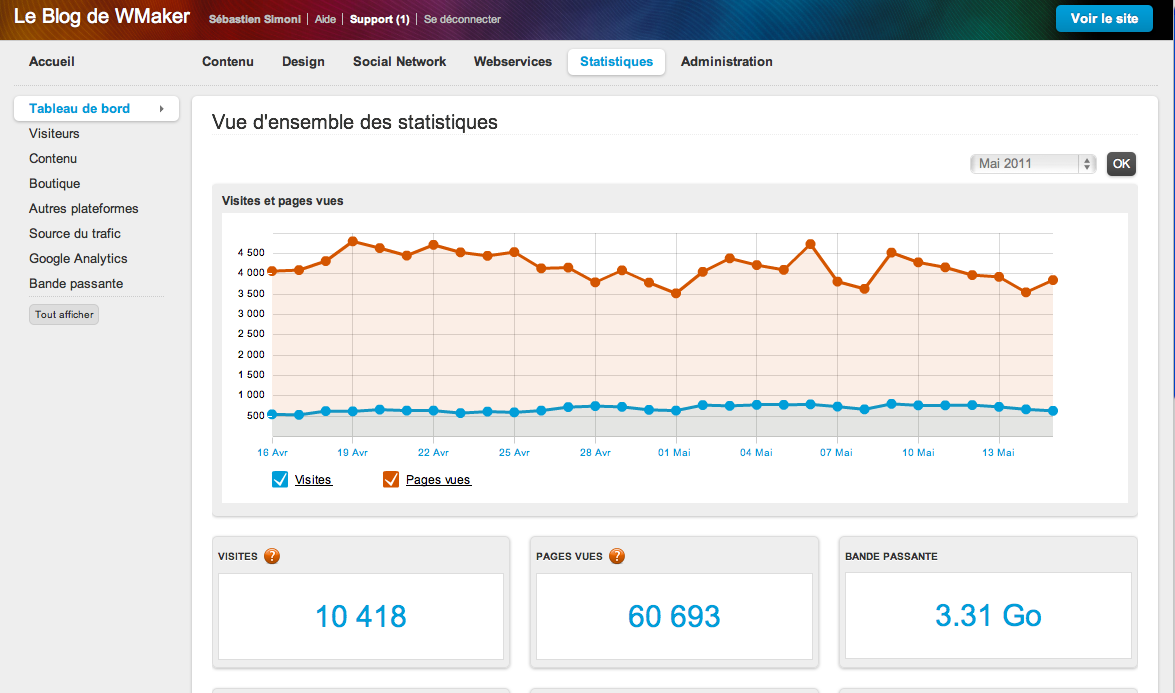Switch to the Administration tab
The image size is (1175, 693).
pyautogui.click(x=726, y=61)
